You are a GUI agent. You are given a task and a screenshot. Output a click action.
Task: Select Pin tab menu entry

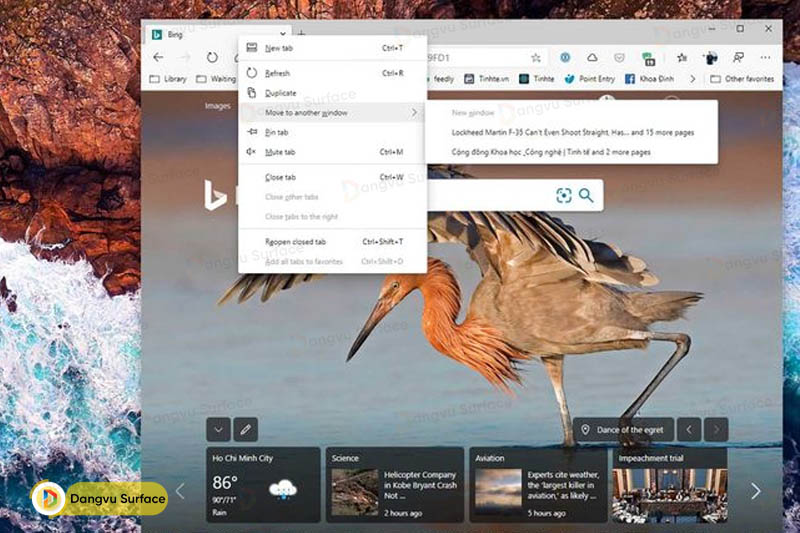tap(332, 132)
